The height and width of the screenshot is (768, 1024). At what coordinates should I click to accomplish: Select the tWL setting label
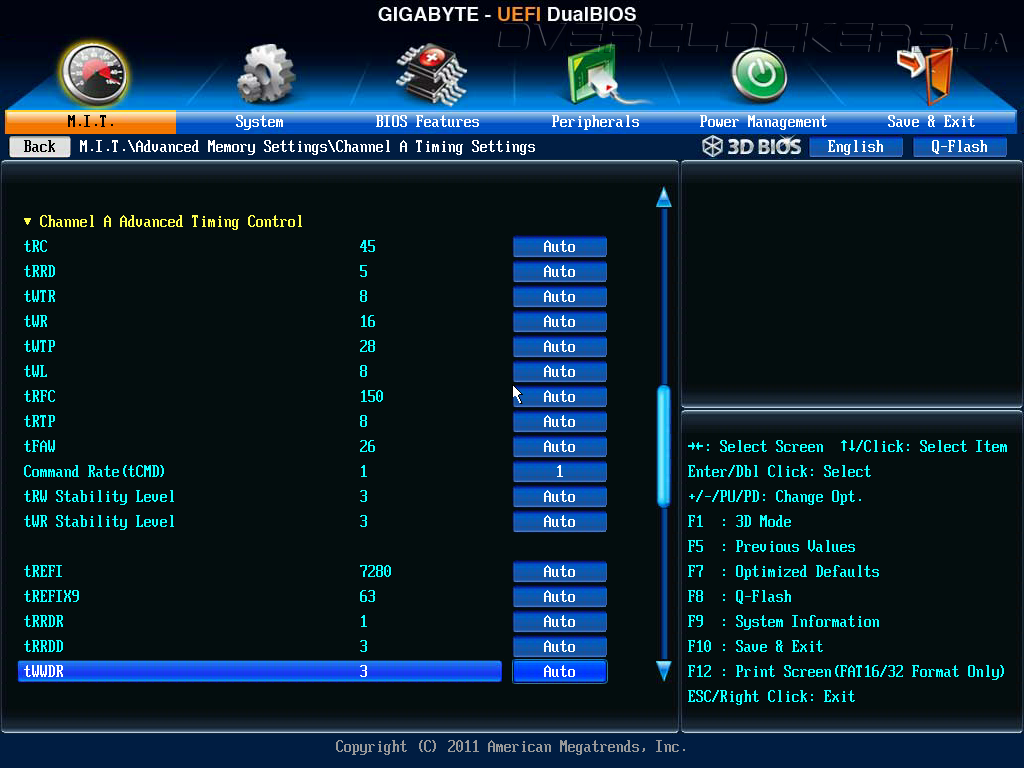35,372
